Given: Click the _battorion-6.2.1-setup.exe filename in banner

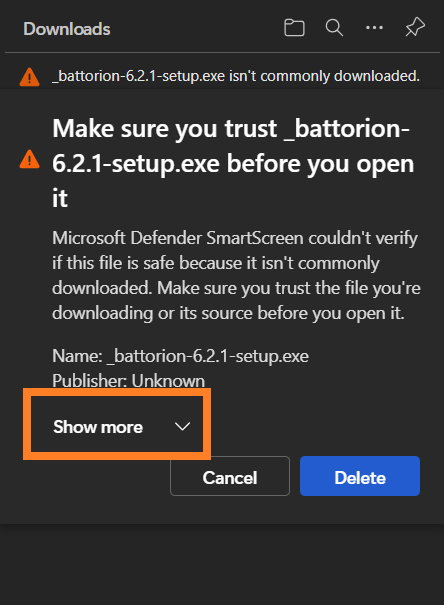Looking at the screenshot, I should point(138,76).
